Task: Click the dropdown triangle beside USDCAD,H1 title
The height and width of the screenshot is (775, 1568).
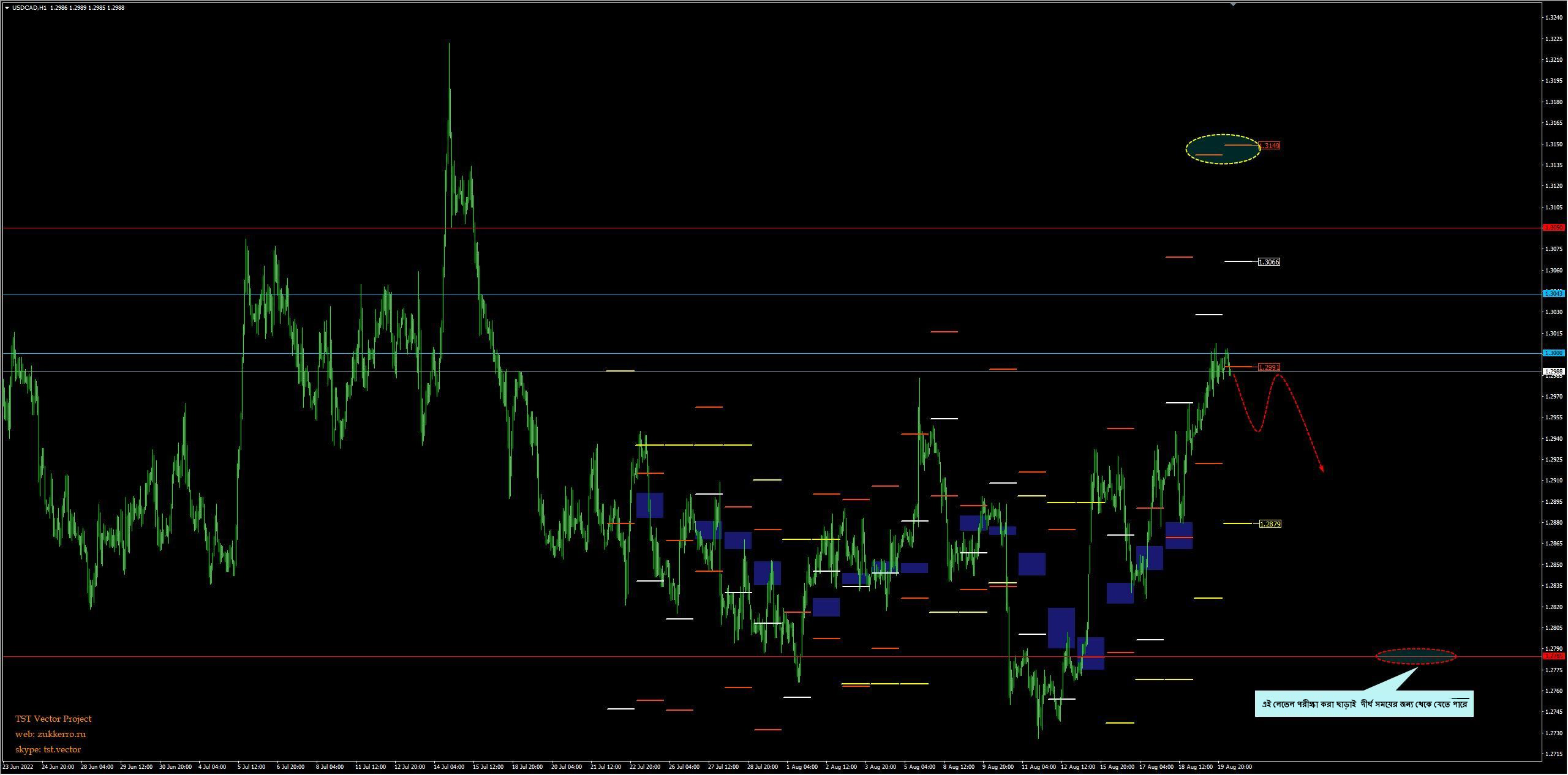Action: point(7,8)
